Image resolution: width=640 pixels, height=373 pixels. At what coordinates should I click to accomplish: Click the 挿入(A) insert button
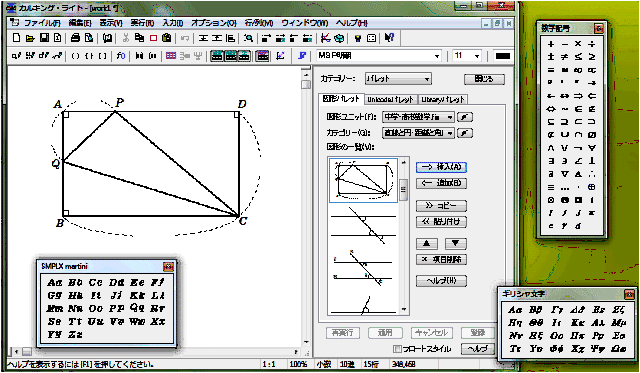441,167
